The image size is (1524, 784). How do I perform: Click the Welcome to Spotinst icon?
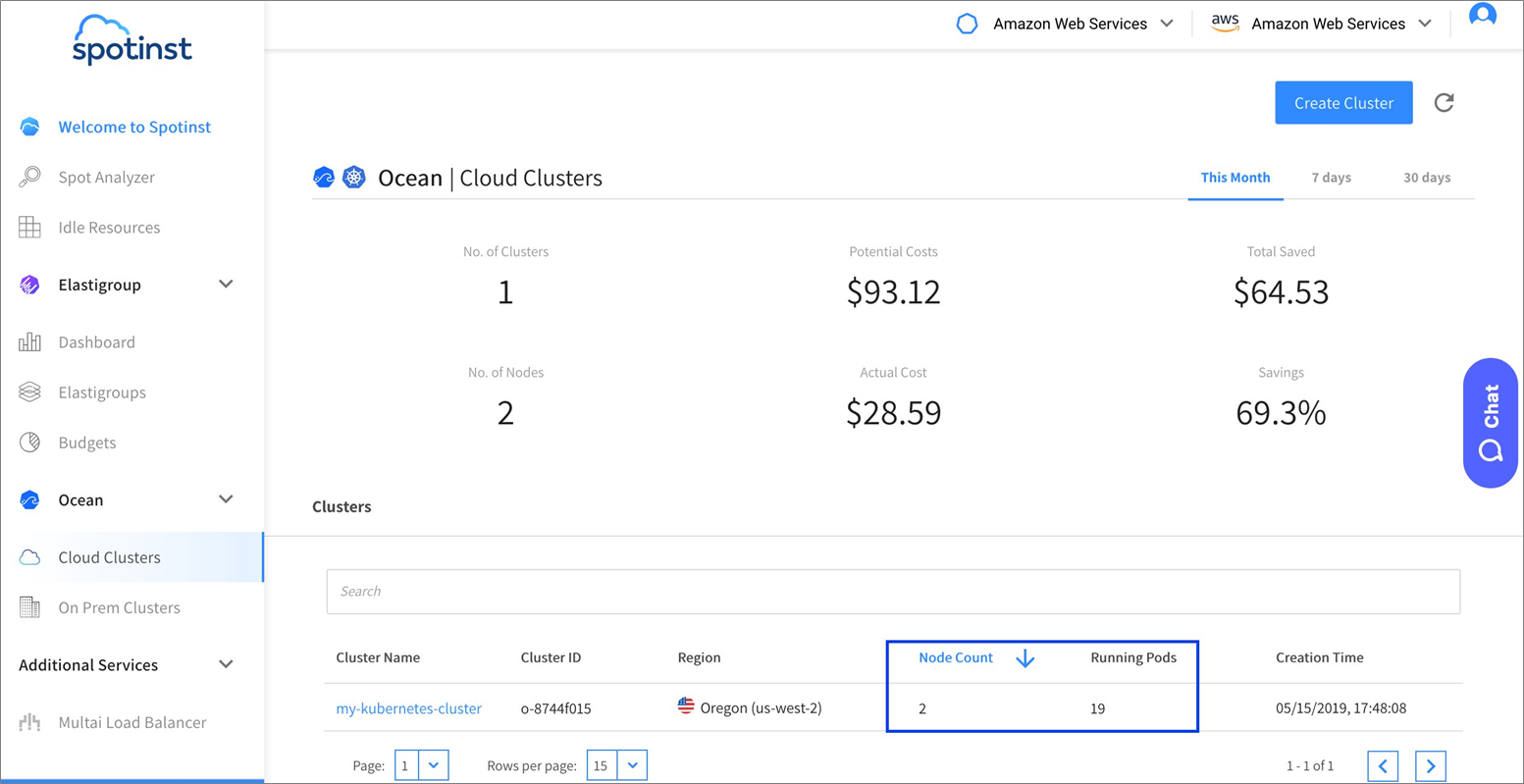[x=29, y=127]
